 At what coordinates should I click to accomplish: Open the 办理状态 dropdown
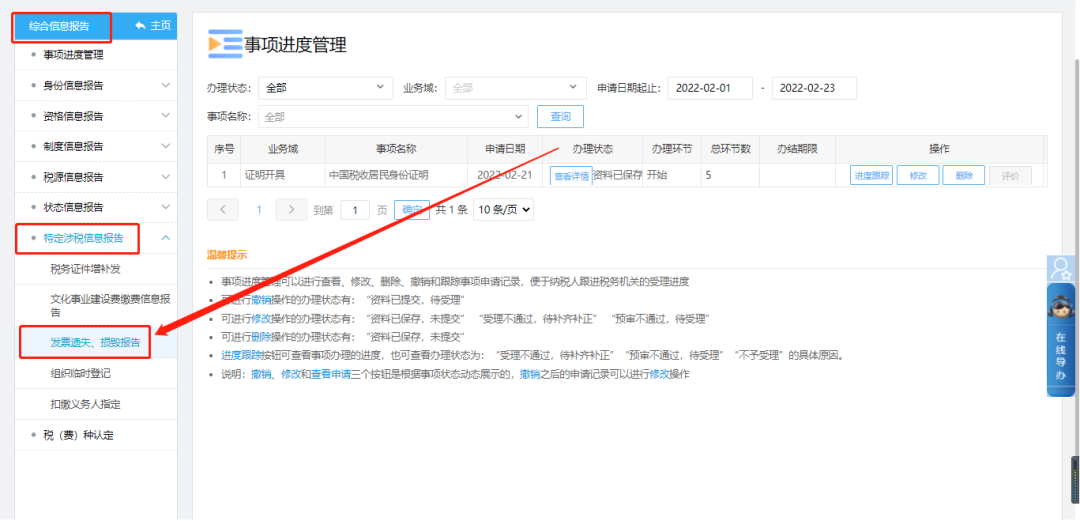pos(325,88)
